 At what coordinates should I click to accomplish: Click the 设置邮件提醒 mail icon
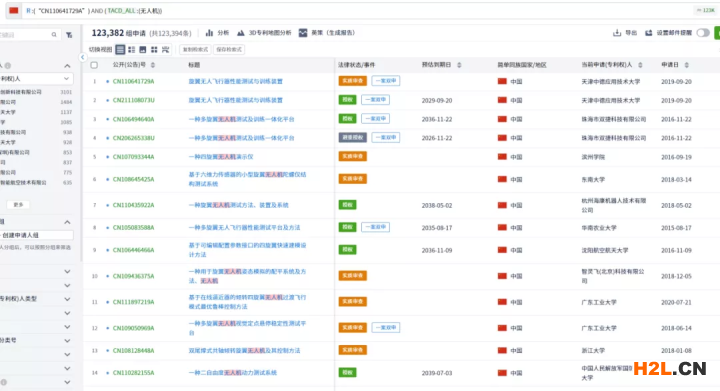click(648, 33)
